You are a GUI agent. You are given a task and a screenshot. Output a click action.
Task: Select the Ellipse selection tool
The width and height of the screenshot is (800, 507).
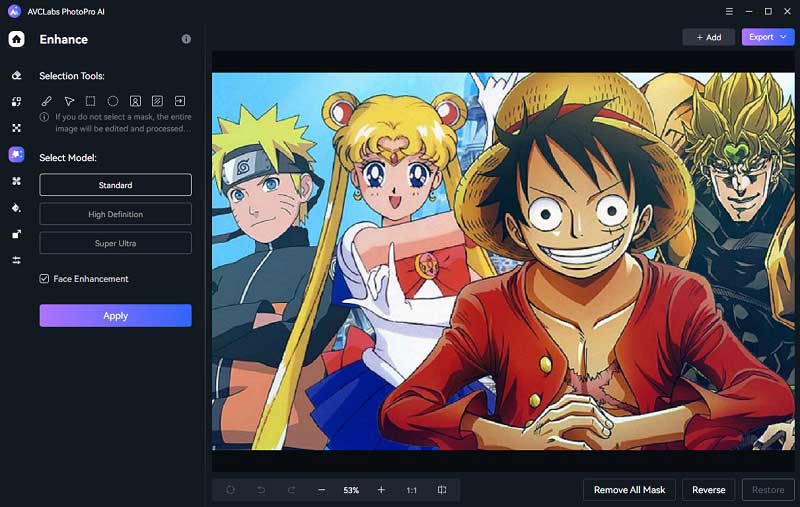tap(113, 101)
